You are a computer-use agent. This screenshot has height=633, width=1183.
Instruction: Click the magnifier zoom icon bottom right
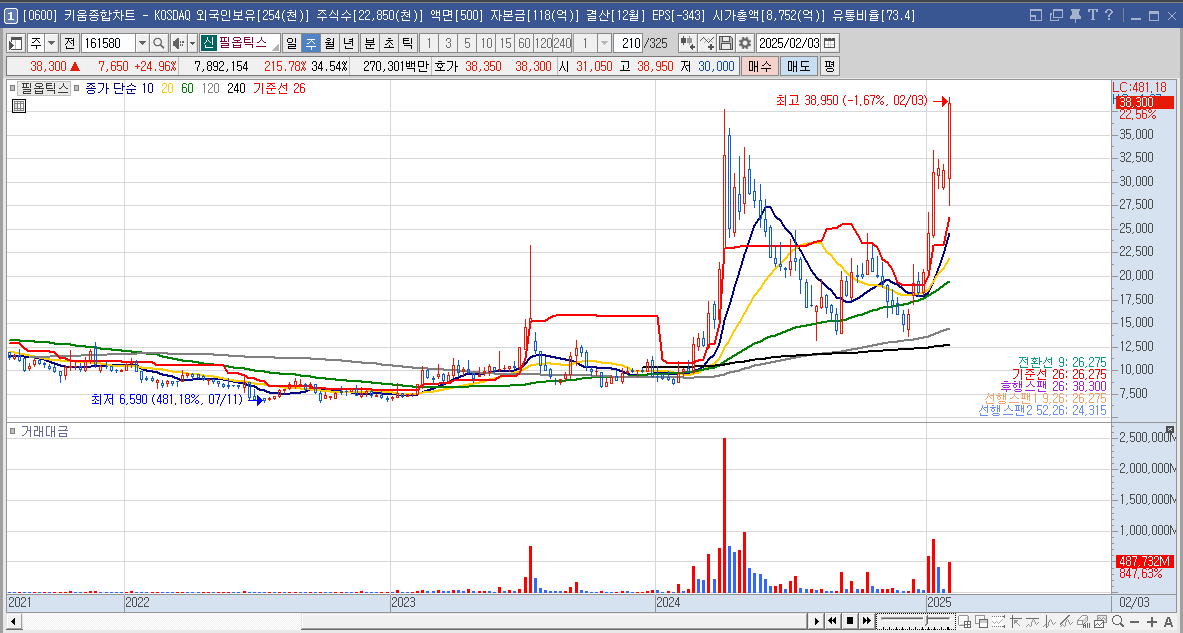[x=1117, y=621]
